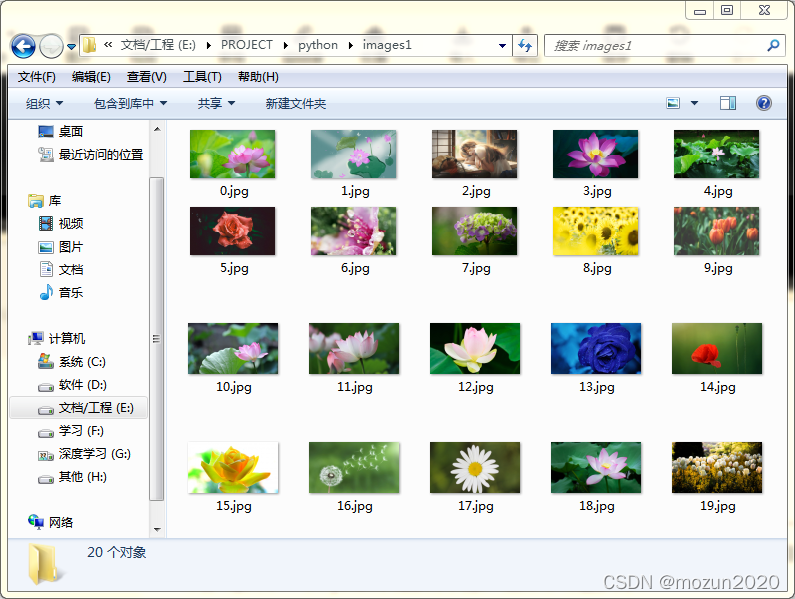Select the 15.jpg yellow rose thumbnail
The width and height of the screenshot is (795, 599).
click(x=233, y=467)
